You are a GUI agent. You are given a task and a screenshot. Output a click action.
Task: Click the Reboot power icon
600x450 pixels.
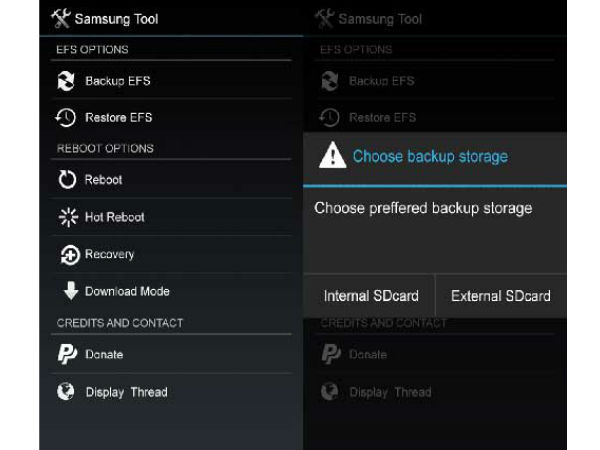[x=67, y=180]
